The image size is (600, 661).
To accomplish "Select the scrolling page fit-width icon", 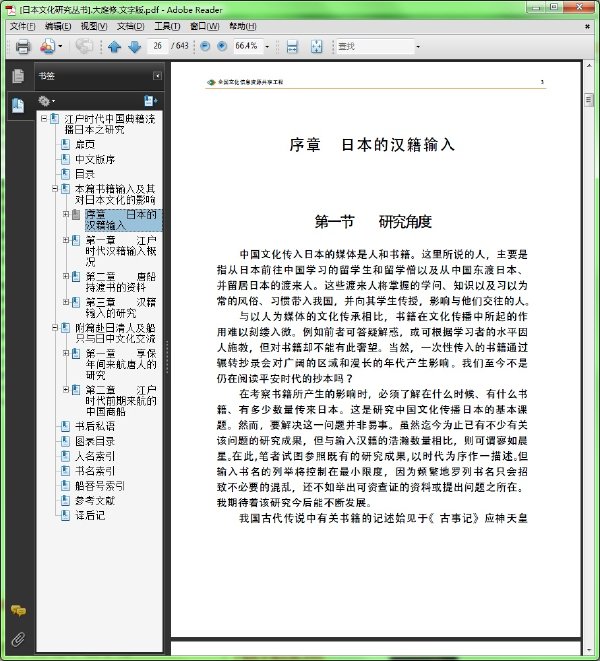I will 292,46.
